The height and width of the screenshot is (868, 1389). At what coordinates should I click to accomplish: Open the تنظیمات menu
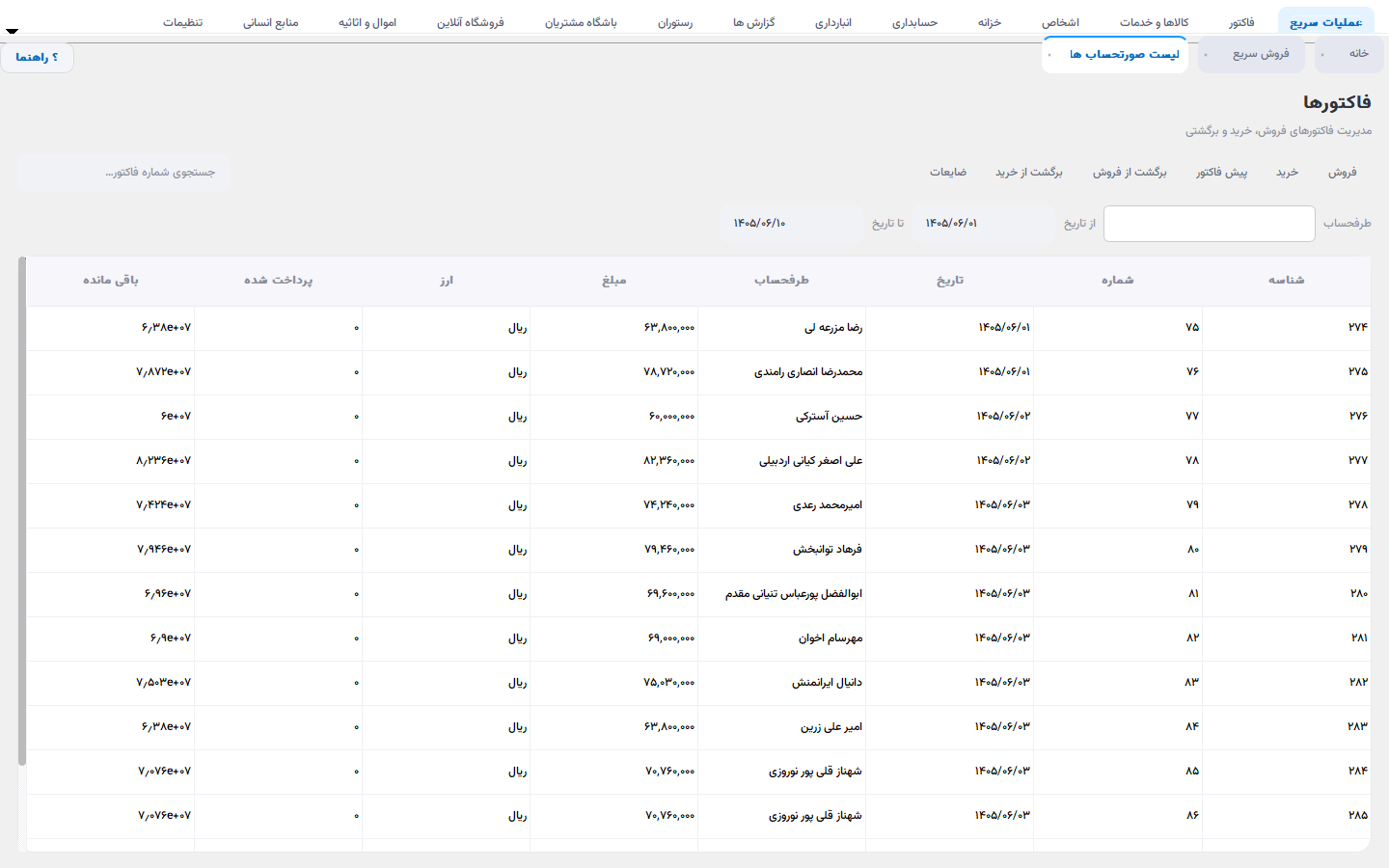pos(182,22)
